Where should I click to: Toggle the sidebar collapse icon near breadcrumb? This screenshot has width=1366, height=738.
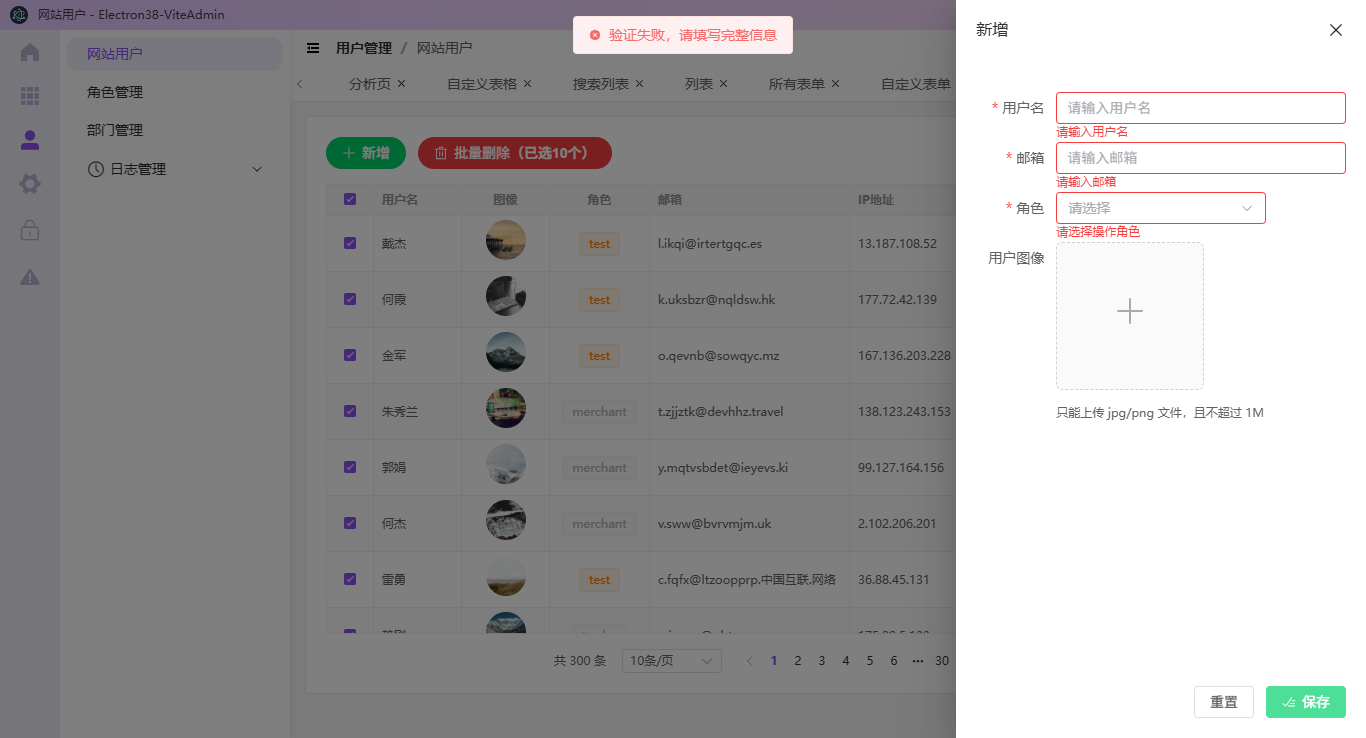(x=313, y=47)
